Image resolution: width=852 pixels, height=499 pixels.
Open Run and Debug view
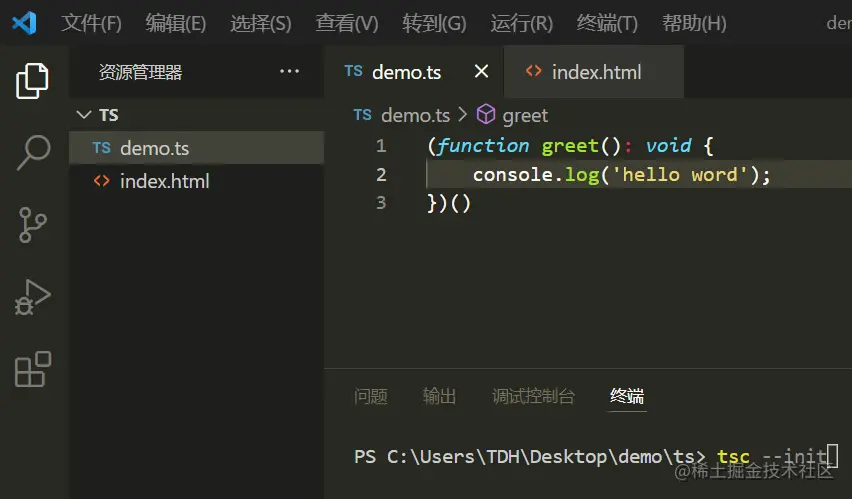(x=33, y=297)
